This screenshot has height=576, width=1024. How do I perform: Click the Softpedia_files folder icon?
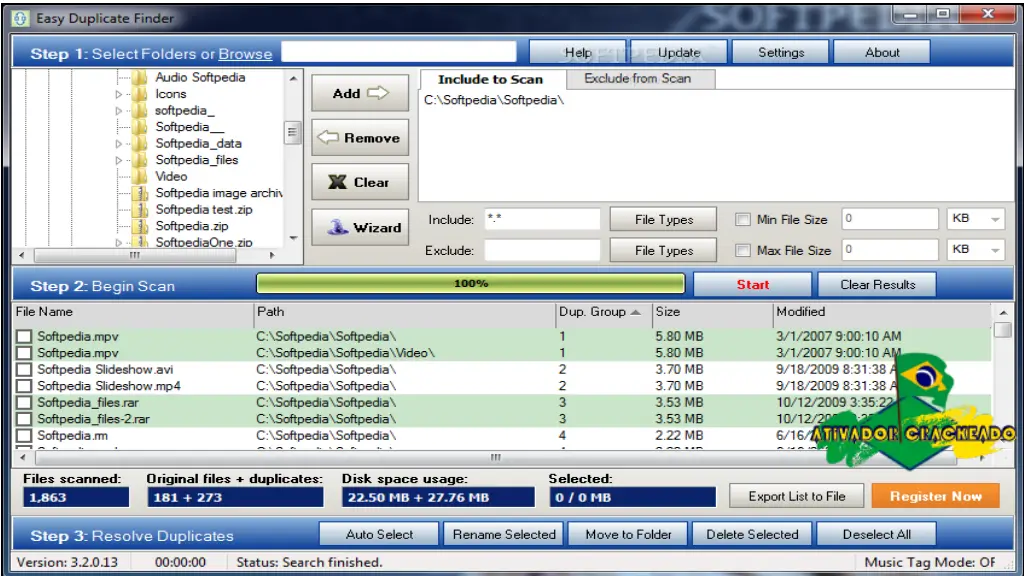click(139, 160)
